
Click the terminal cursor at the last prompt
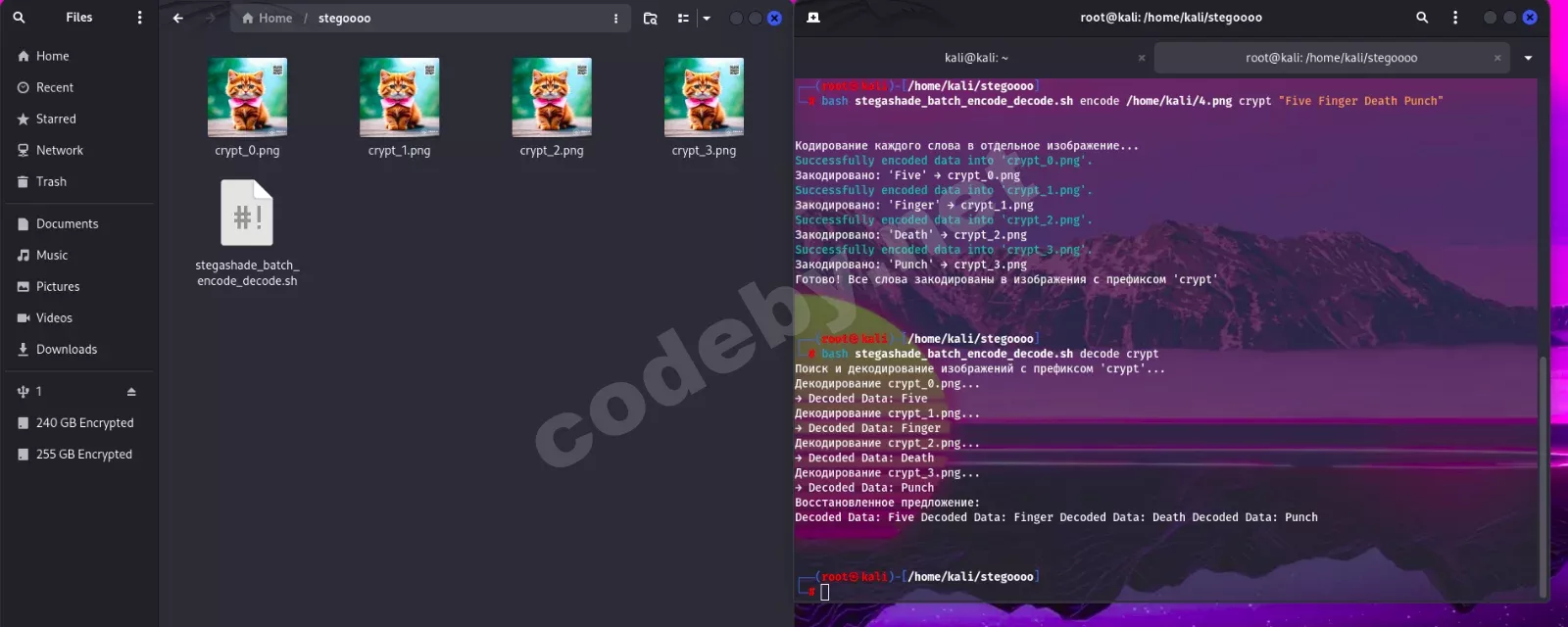[x=825, y=592]
